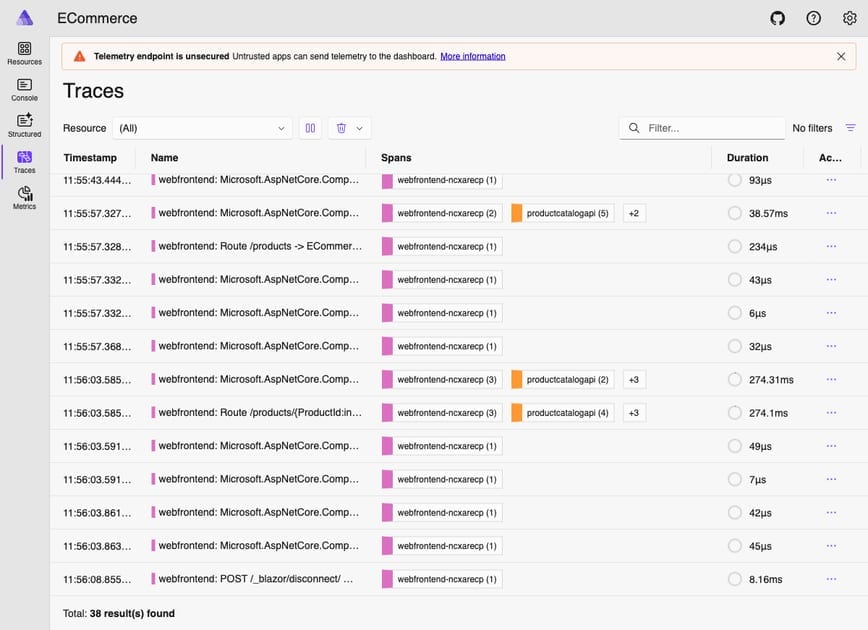The height and width of the screenshot is (630, 868).
Task: Open actions menu for the 49µs trace
Action: [x=831, y=446]
